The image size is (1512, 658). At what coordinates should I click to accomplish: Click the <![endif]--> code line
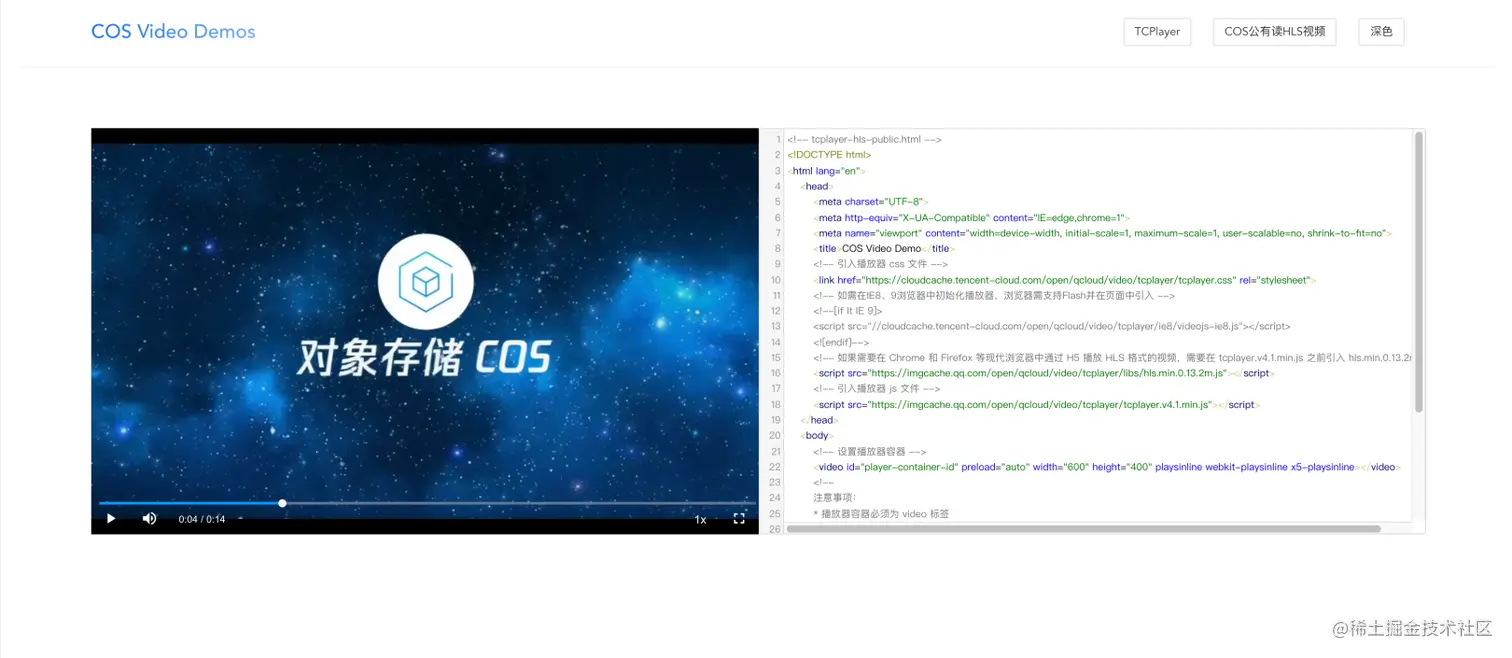841,343
